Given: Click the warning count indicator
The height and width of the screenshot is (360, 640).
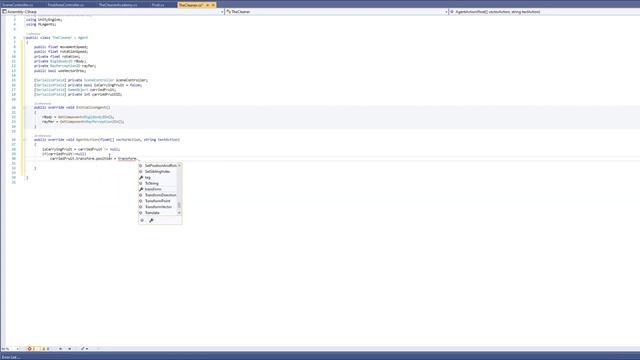Looking at the screenshot, I should tap(45, 349).
